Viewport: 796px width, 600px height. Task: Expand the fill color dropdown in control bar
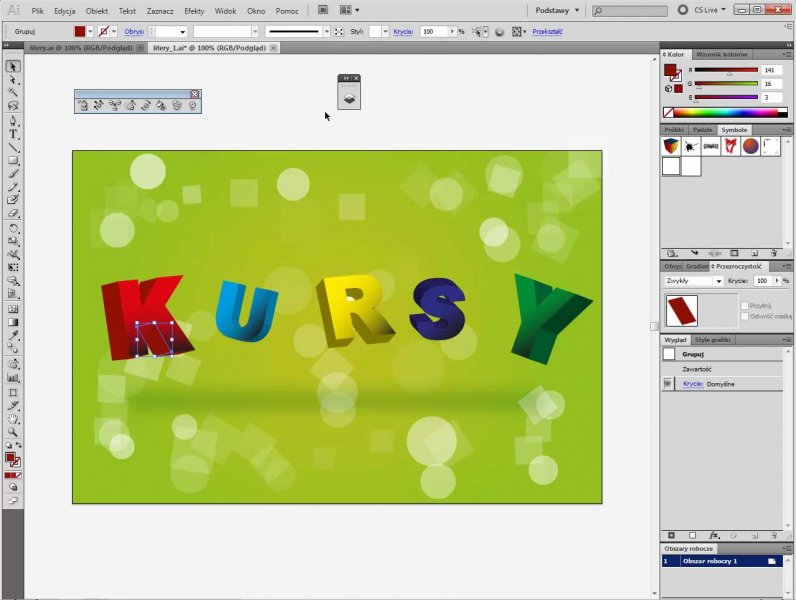(x=92, y=32)
